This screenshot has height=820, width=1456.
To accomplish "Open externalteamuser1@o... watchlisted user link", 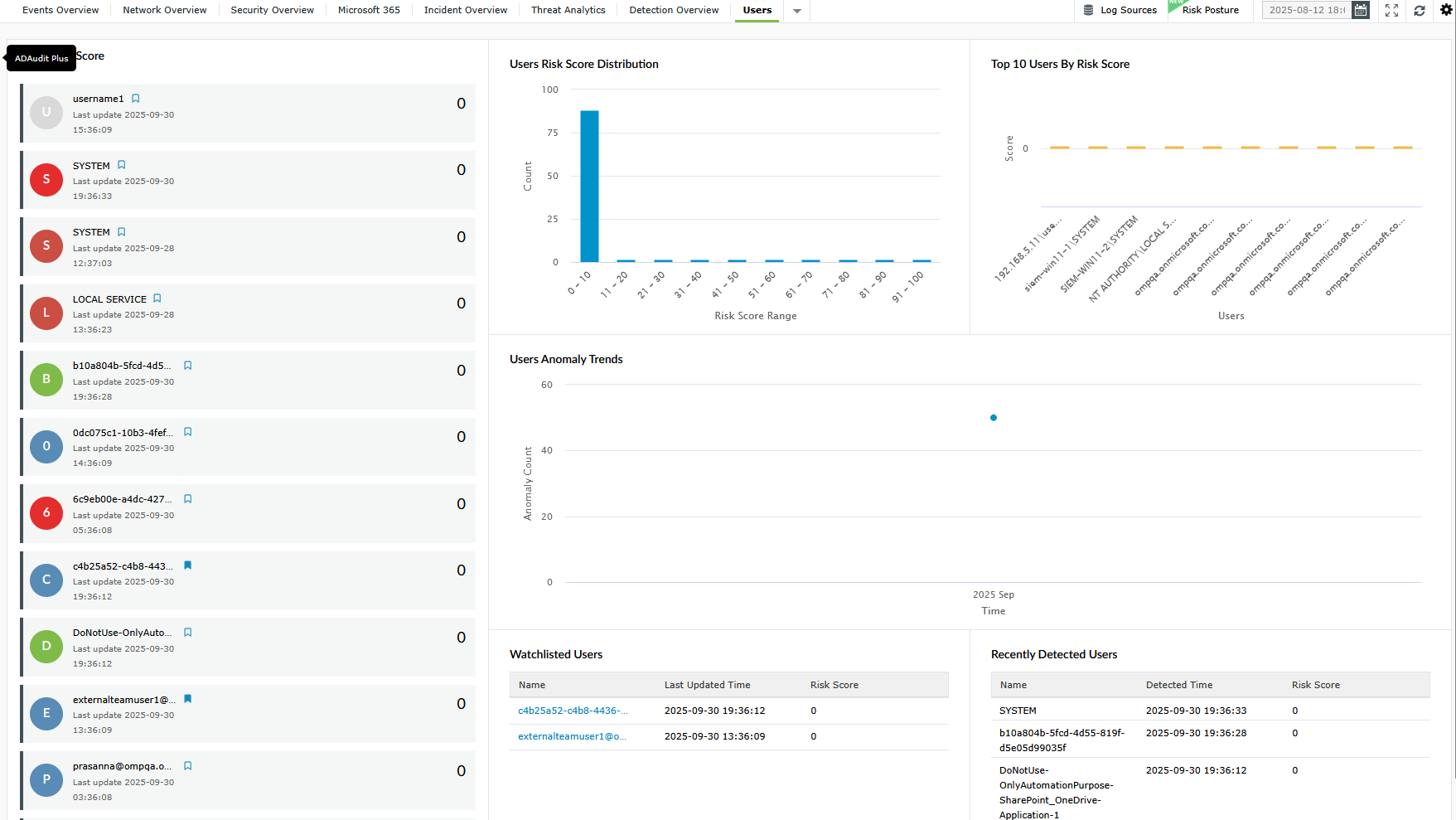I will pyautogui.click(x=572, y=736).
